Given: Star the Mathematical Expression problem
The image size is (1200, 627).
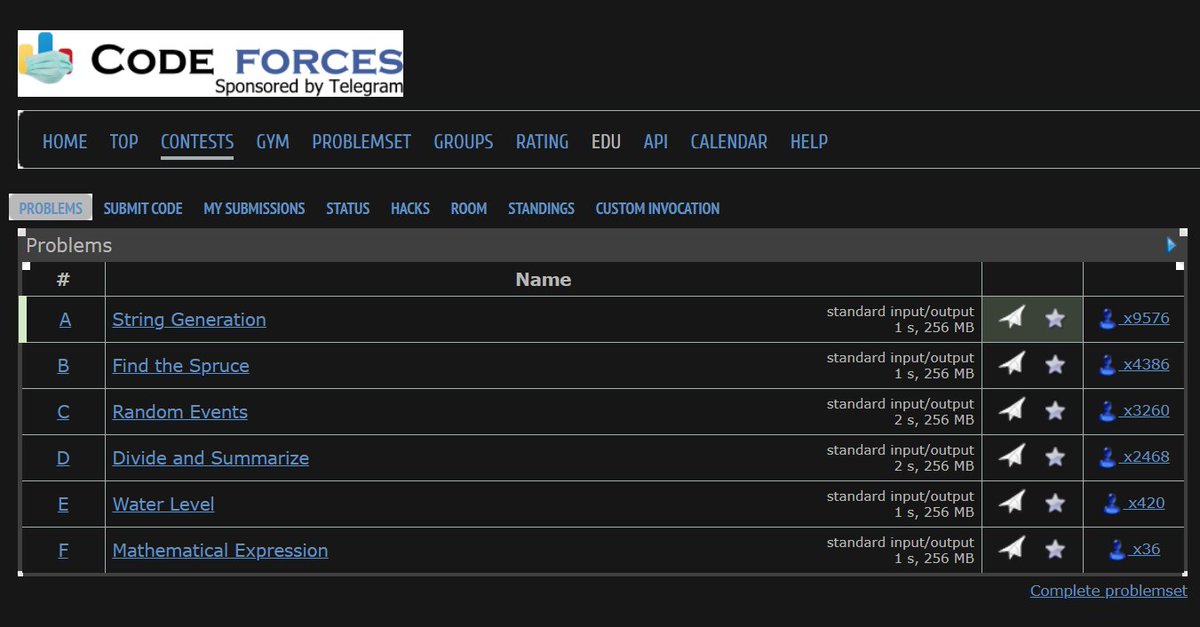Looking at the screenshot, I should [x=1055, y=548].
